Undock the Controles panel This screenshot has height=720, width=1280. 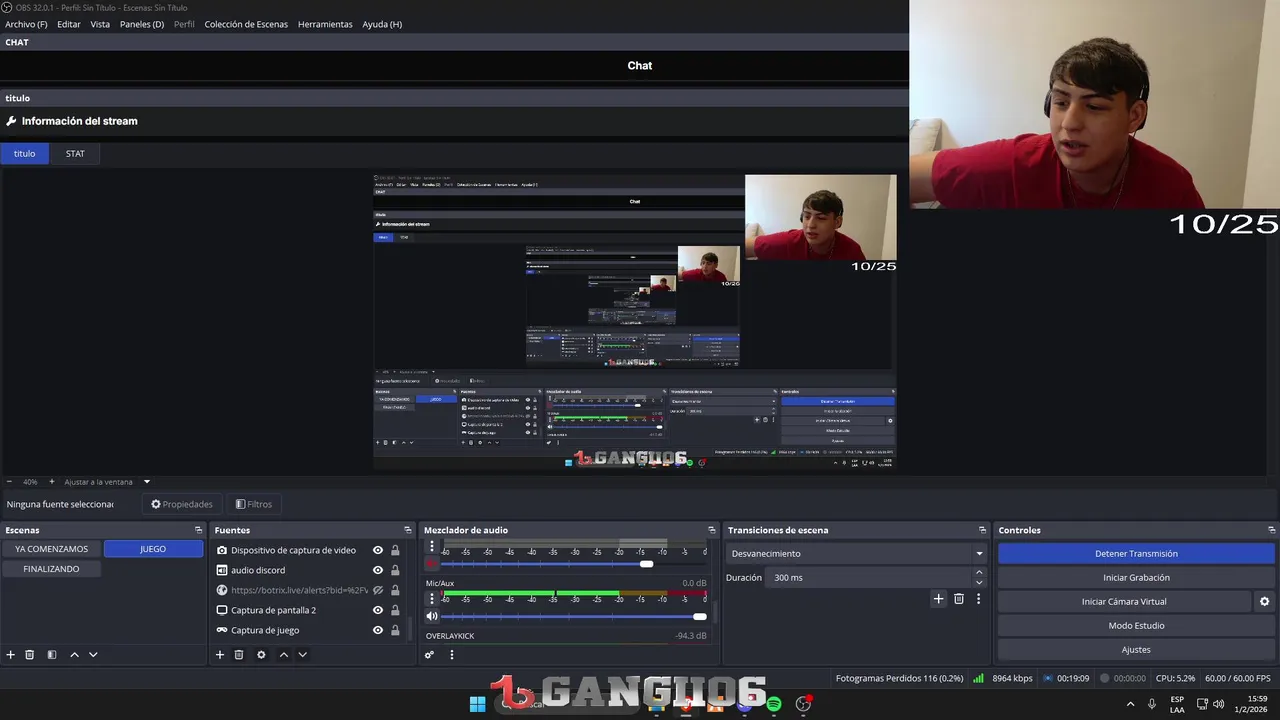point(1271,530)
